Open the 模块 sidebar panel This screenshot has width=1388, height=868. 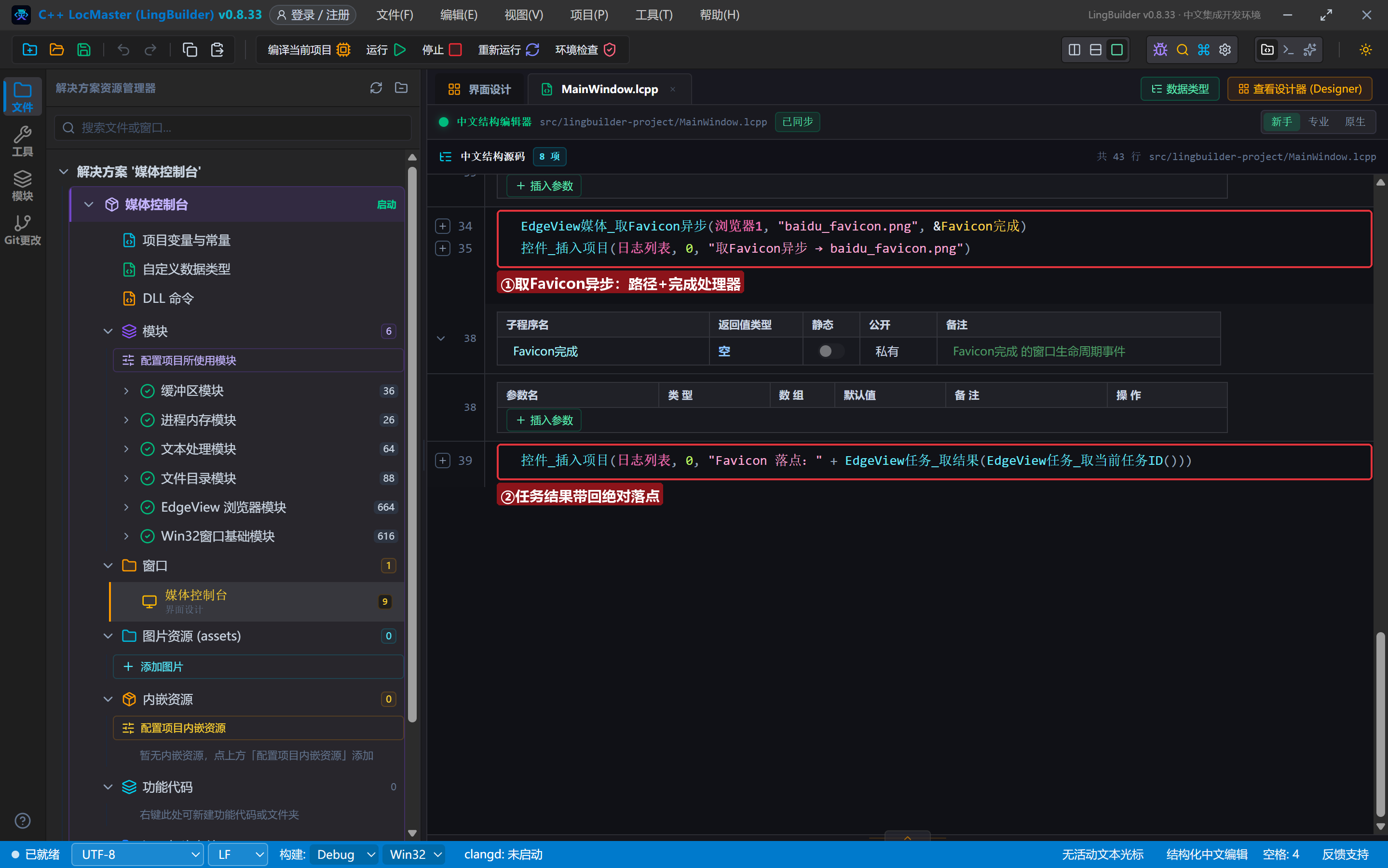point(22,186)
